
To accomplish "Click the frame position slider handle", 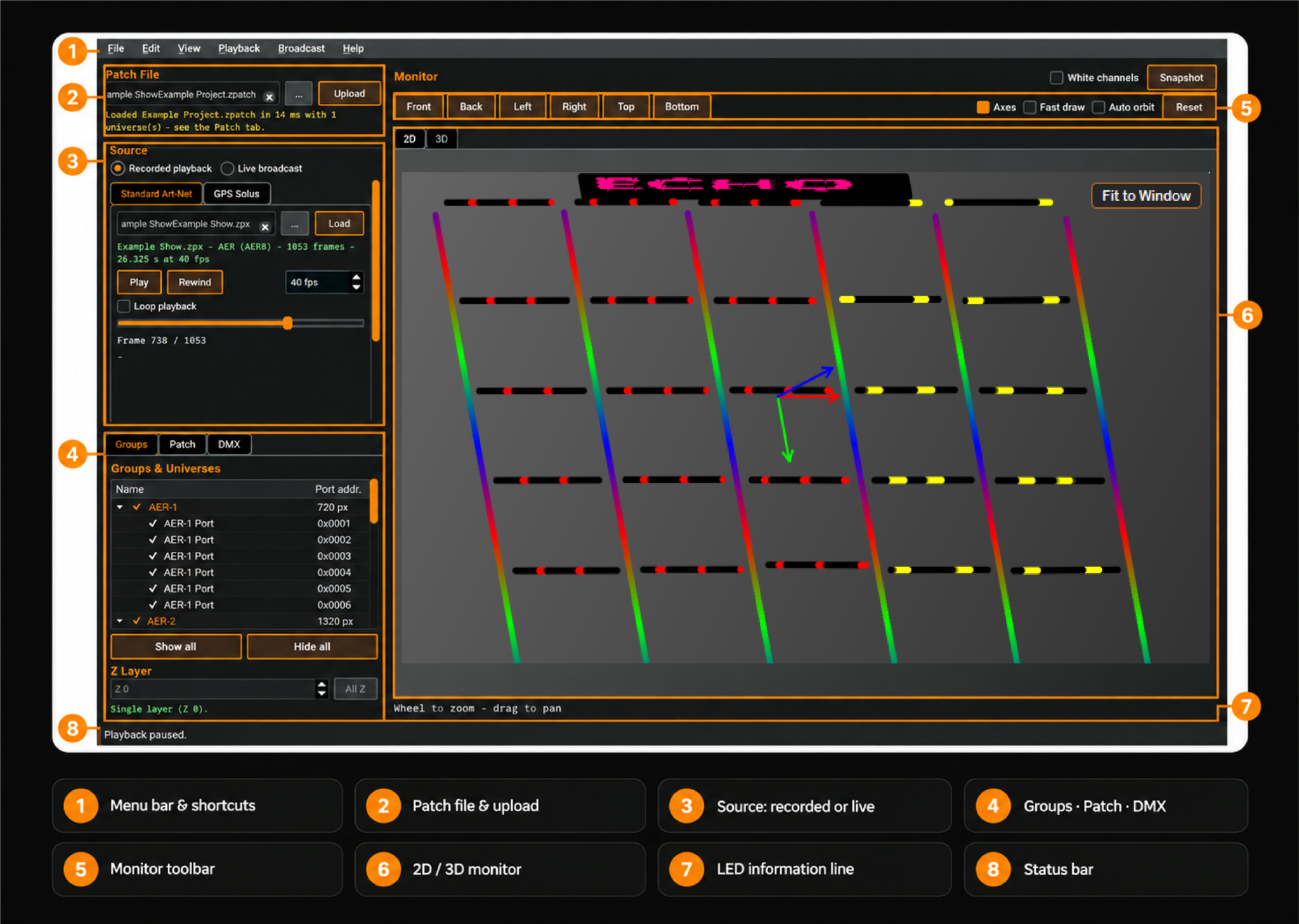I will (288, 323).
